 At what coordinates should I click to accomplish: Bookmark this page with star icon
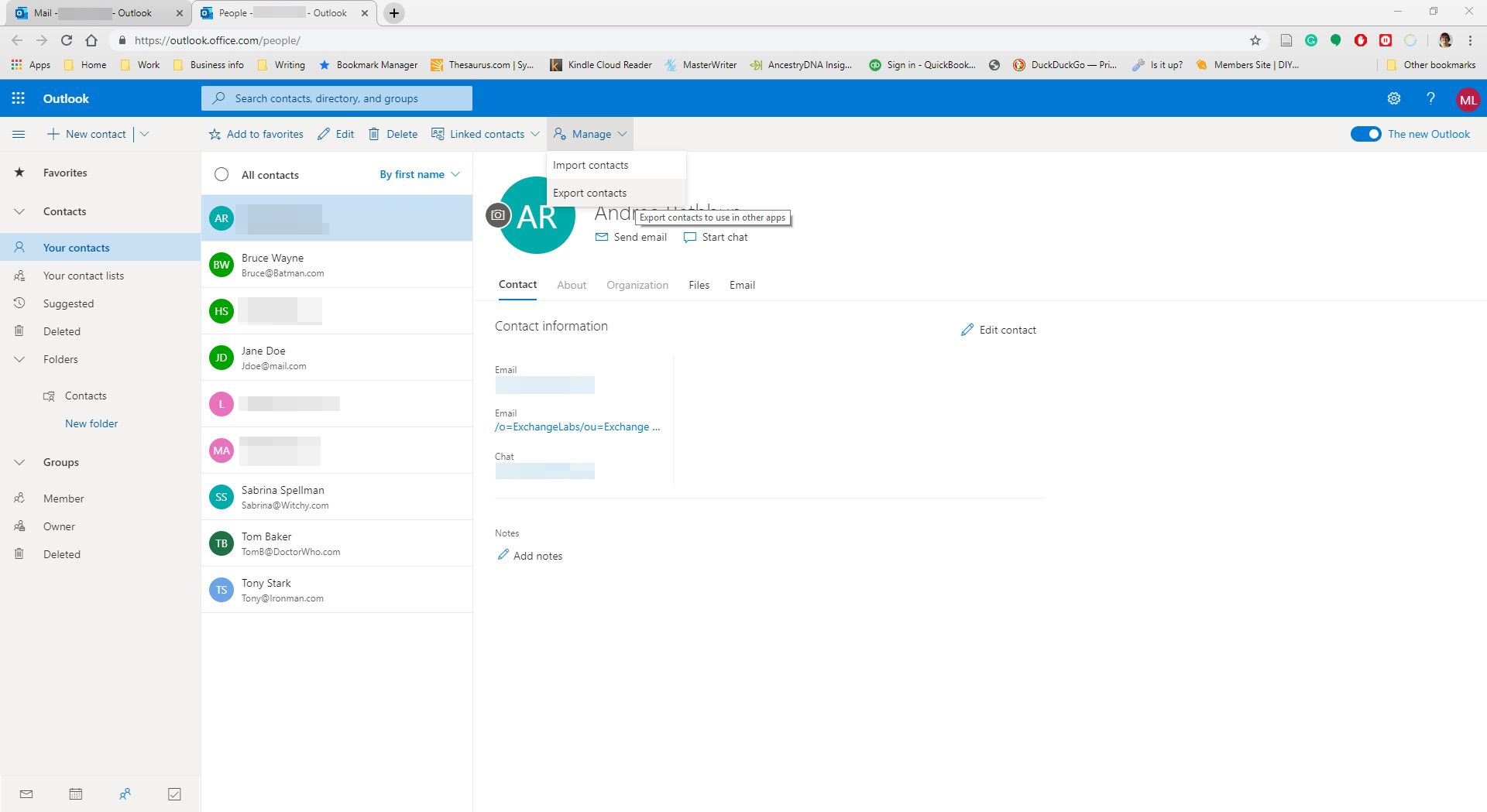coord(1255,40)
